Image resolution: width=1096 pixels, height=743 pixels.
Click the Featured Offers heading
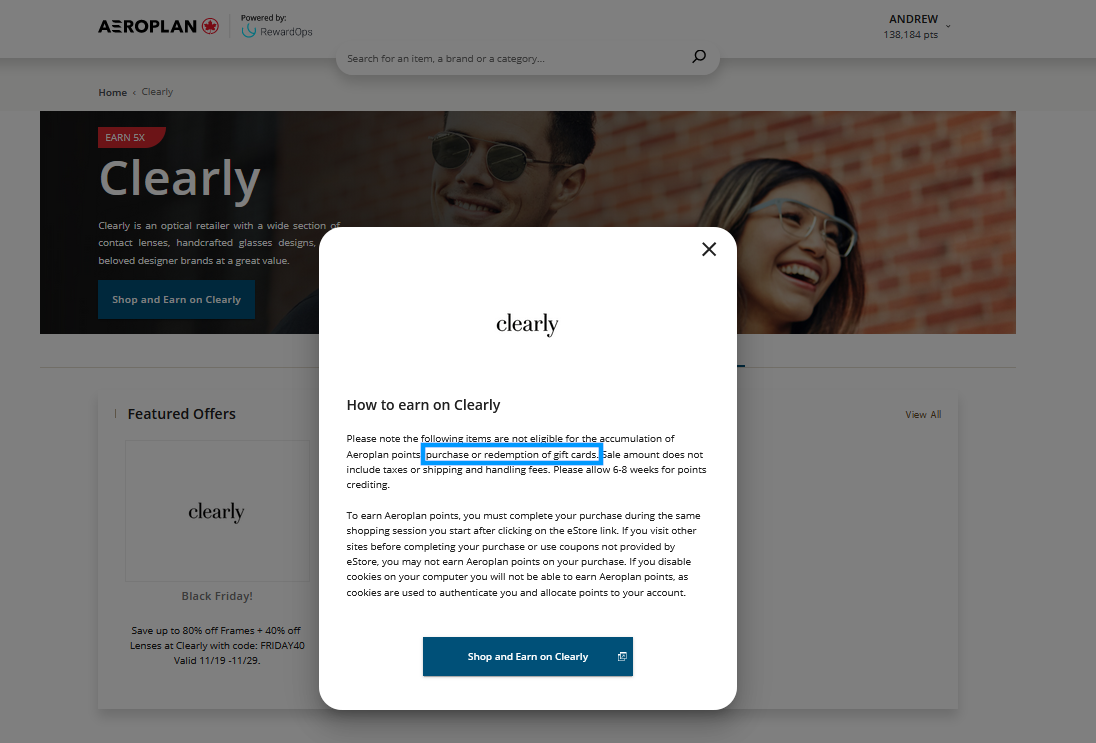tap(182, 414)
